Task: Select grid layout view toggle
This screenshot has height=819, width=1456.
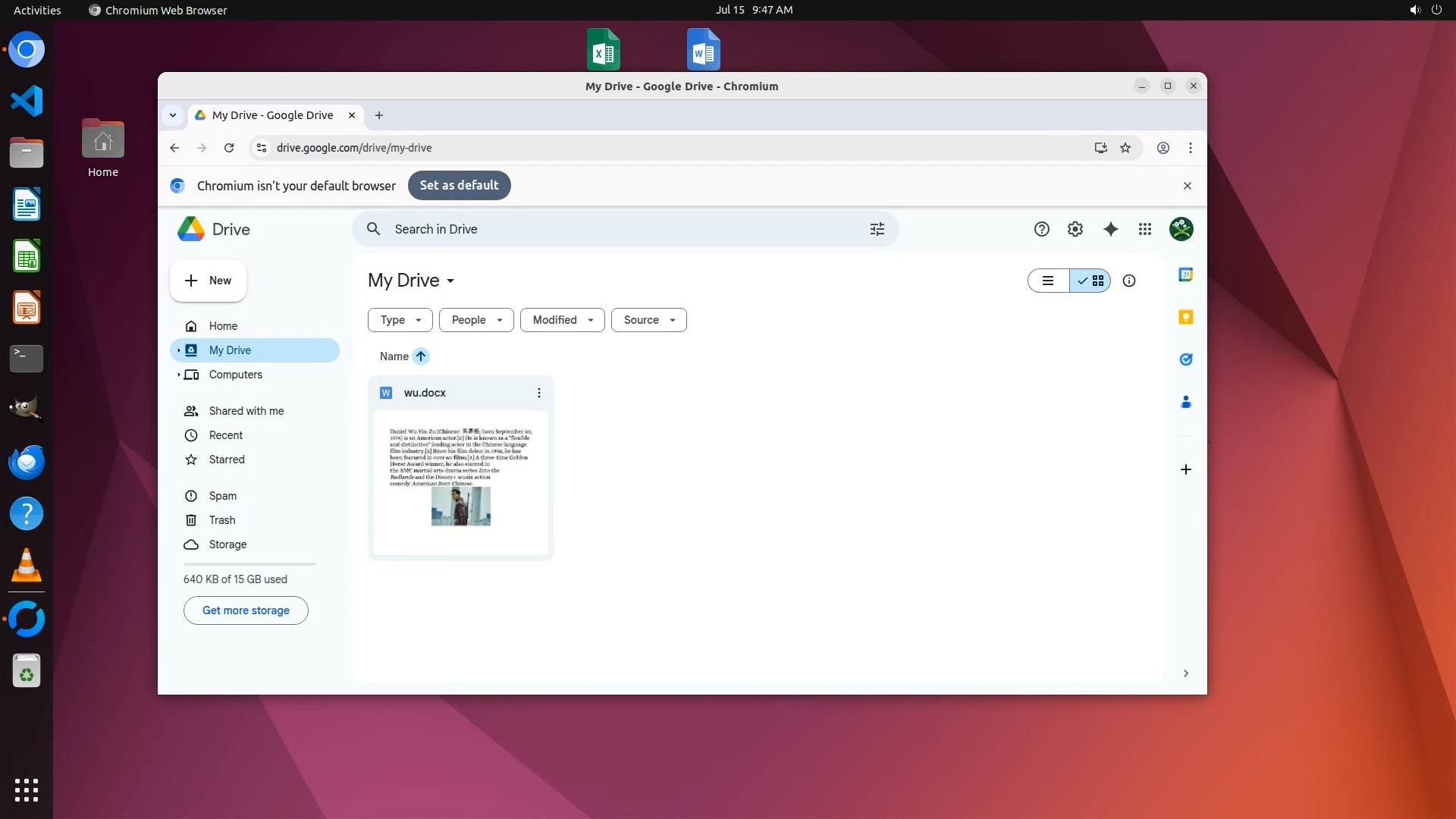Action: click(1090, 281)
